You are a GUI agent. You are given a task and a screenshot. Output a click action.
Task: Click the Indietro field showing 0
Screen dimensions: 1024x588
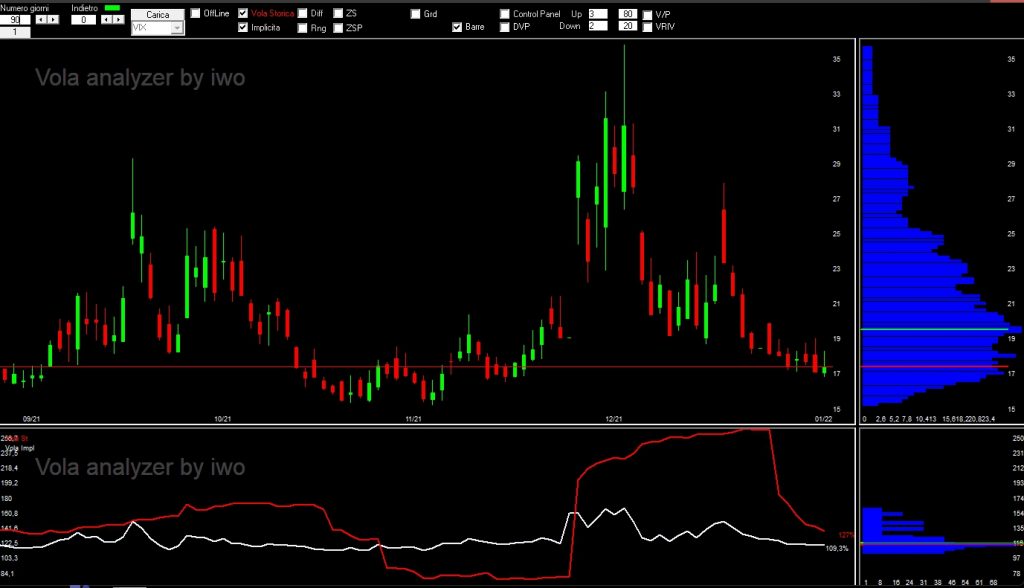coord(83,20)
